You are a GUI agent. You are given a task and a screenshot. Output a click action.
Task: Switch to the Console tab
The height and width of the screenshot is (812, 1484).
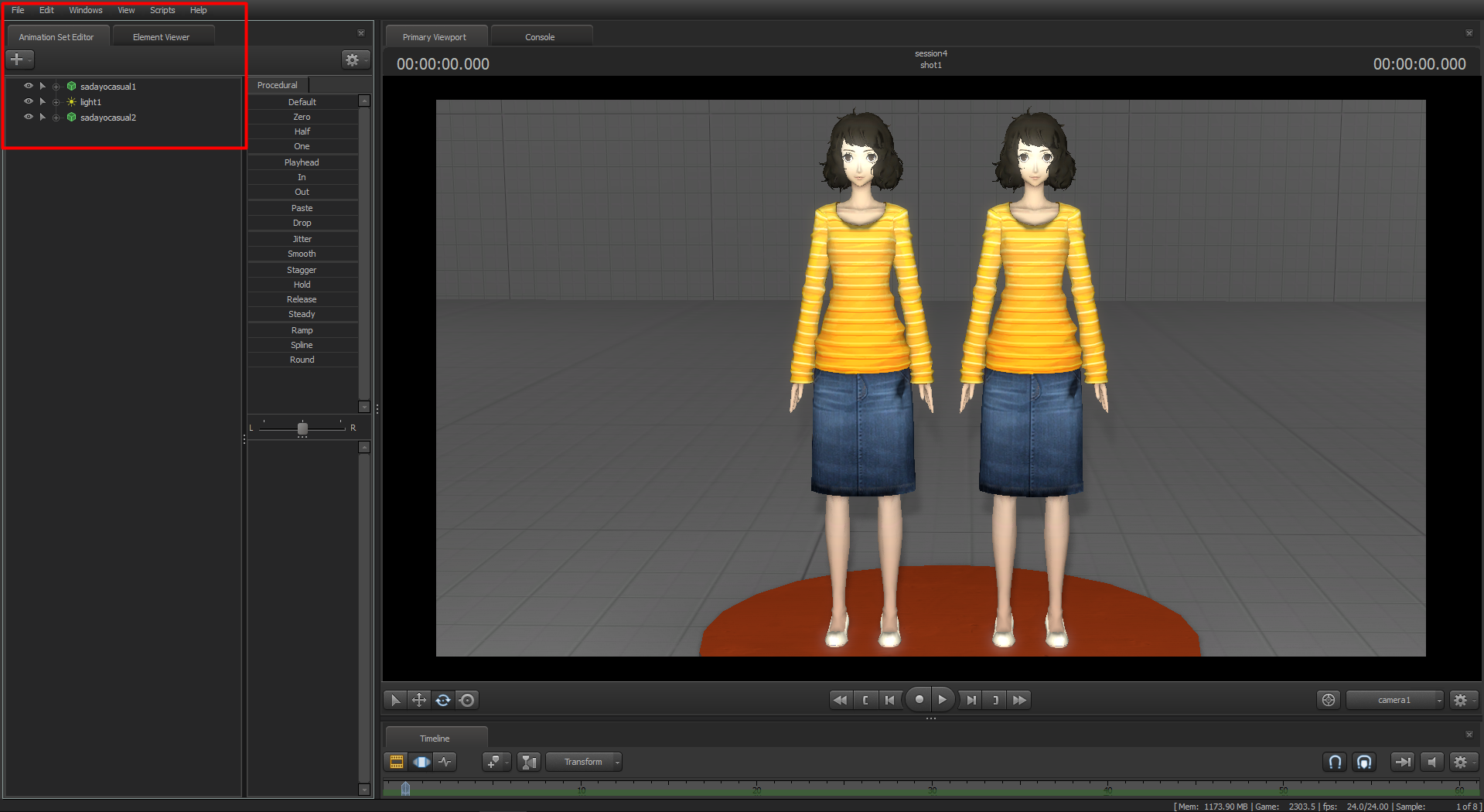pos(540,37)
